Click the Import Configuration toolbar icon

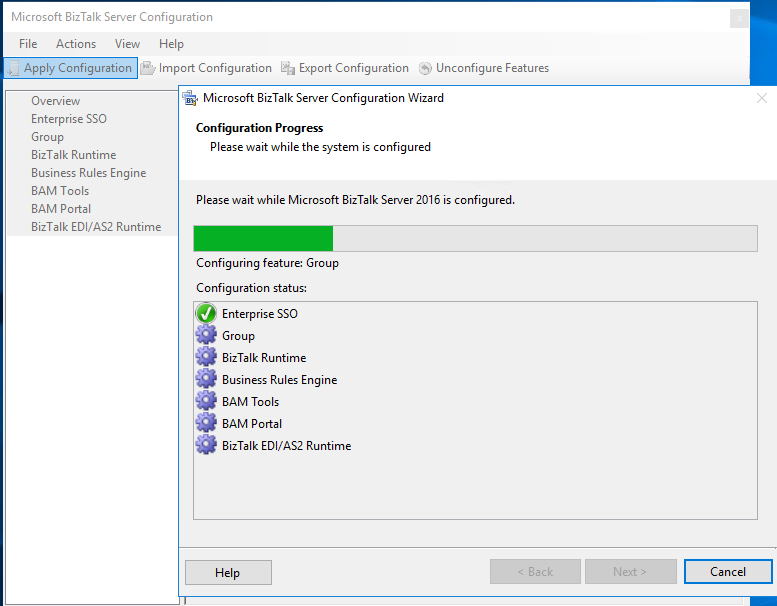148,68
